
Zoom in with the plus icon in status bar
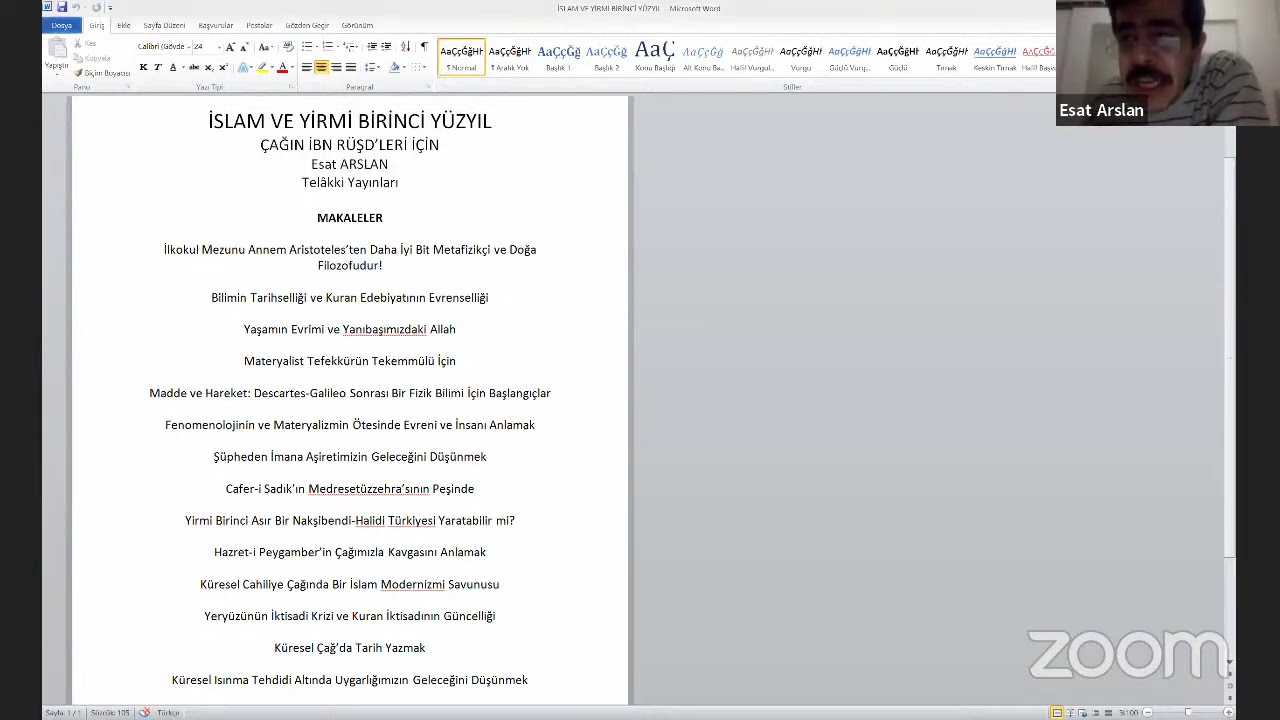1229,712
